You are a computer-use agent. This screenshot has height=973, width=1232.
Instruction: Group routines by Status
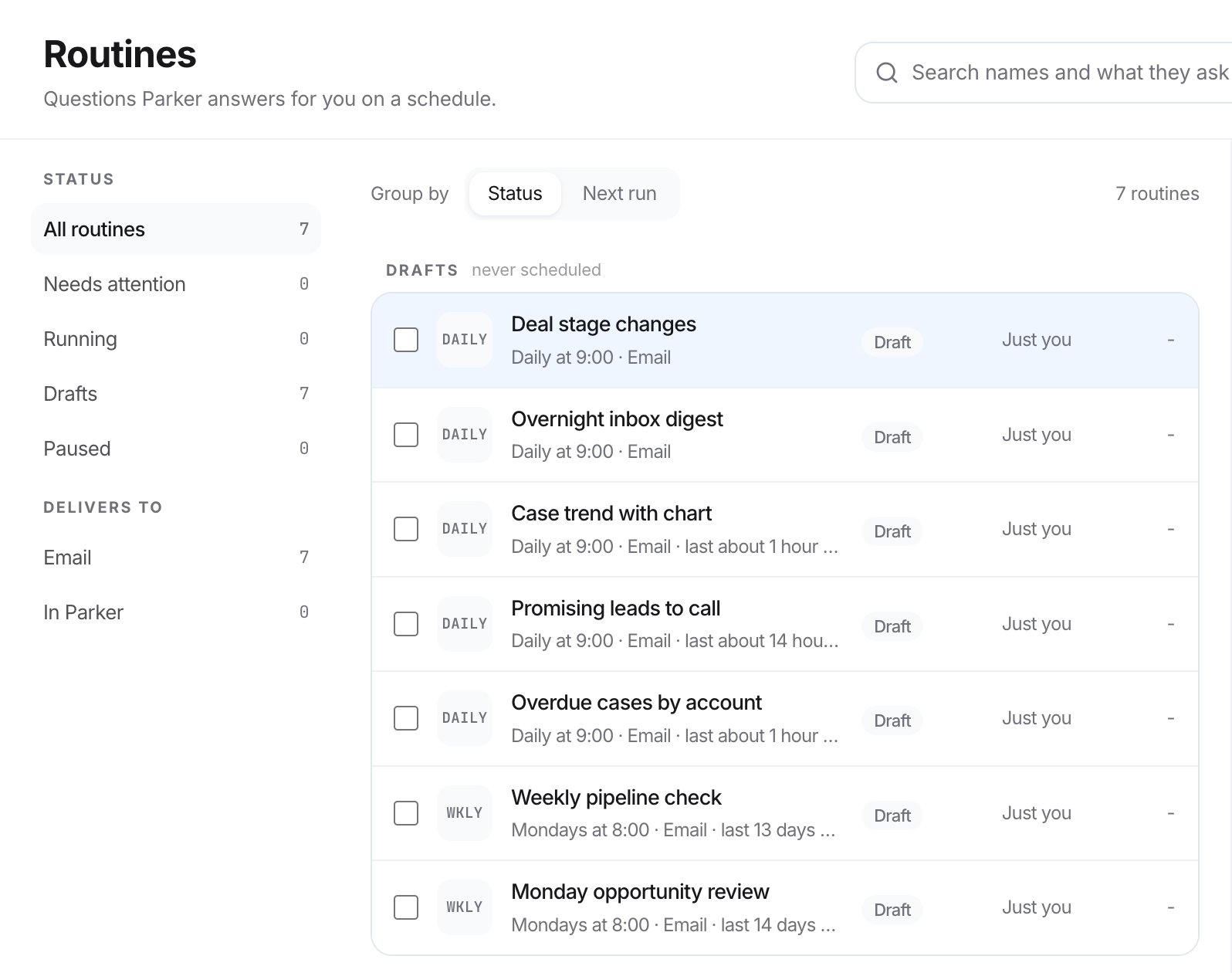pyautogui.click(x=515, y=194)
